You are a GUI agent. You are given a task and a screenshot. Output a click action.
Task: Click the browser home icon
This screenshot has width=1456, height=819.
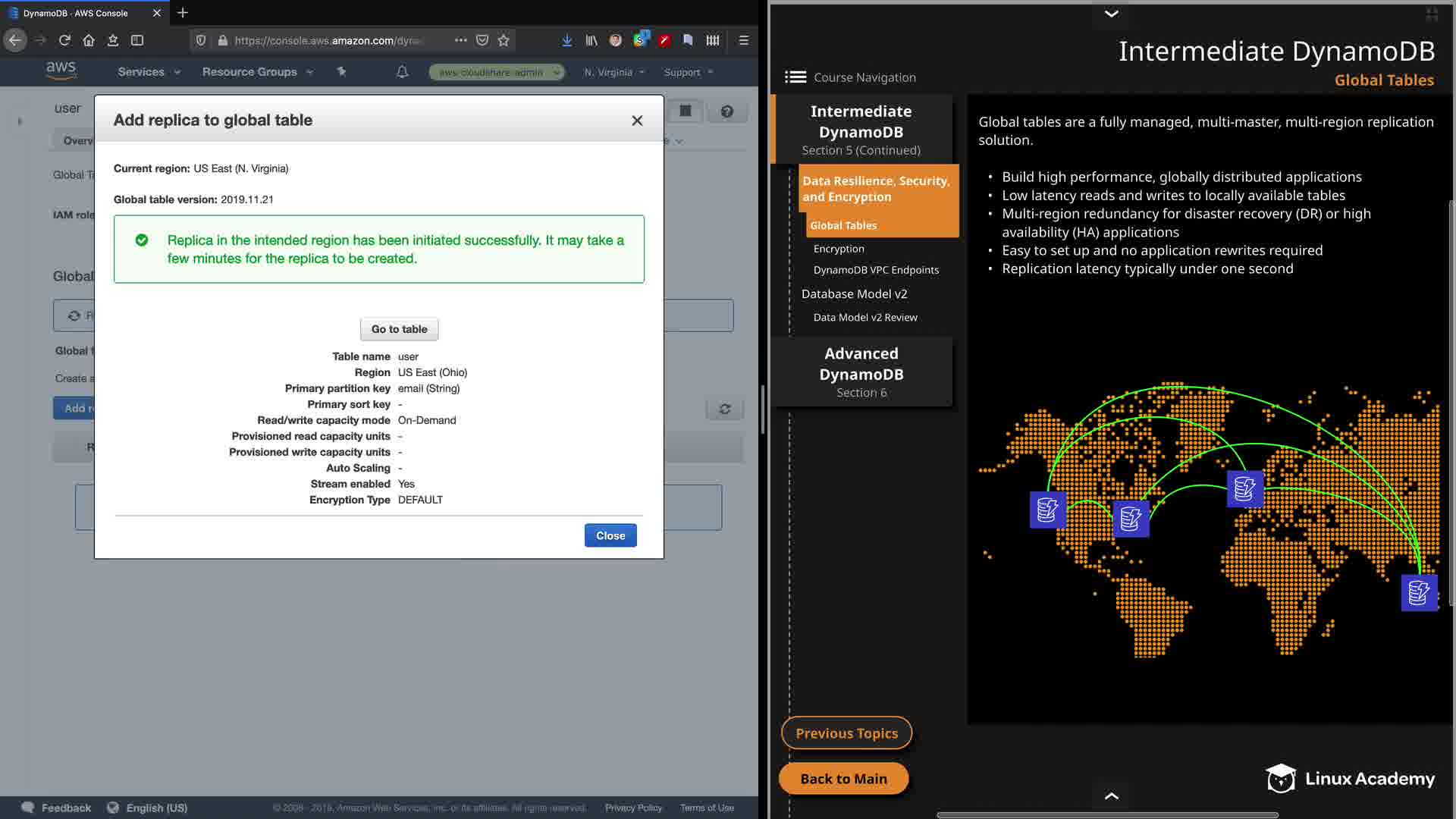pyautogui.click(x=89, y=40)
